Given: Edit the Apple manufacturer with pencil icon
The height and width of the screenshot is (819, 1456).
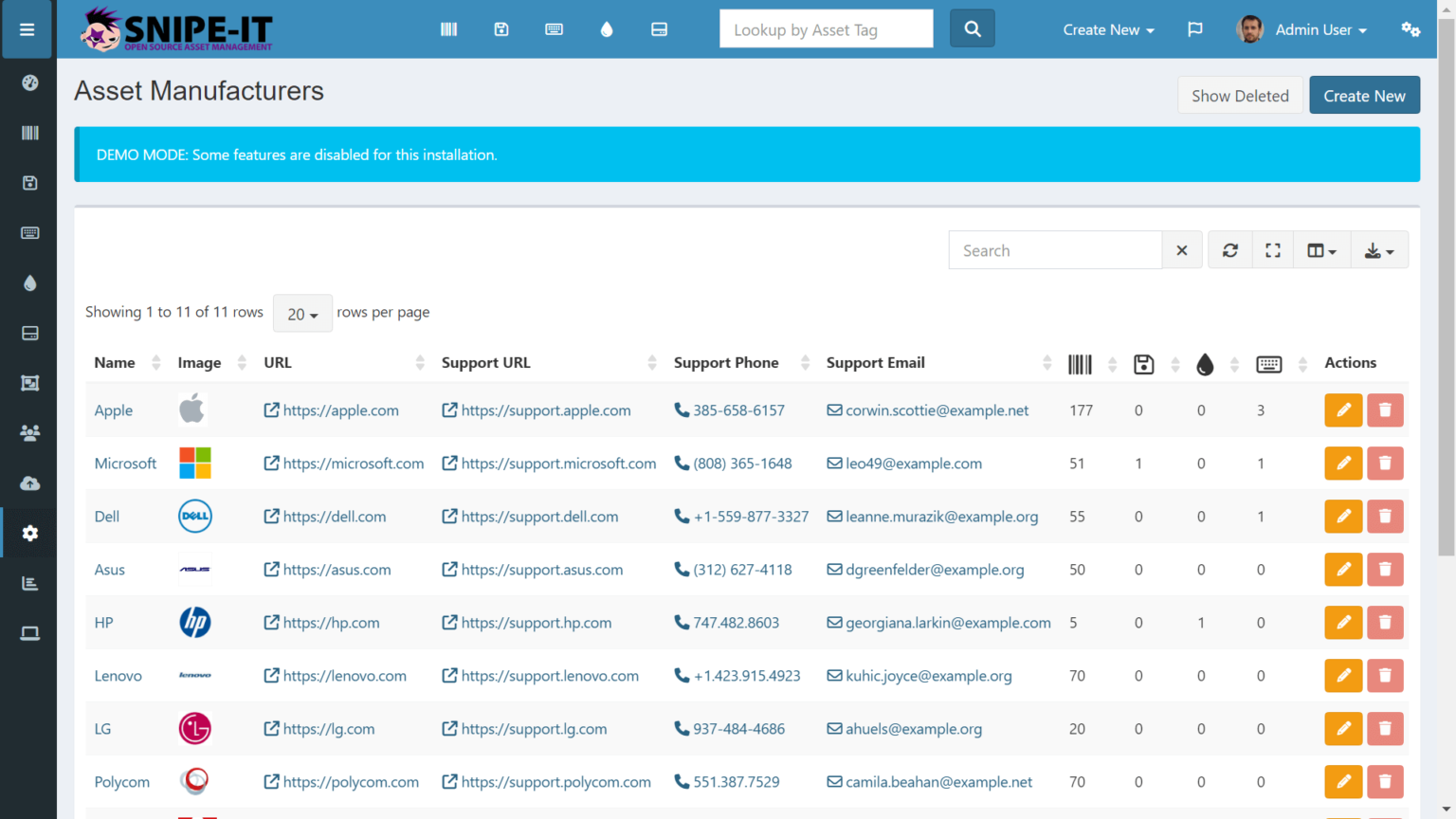Looking at the screenshot, I should point(1343,409).
